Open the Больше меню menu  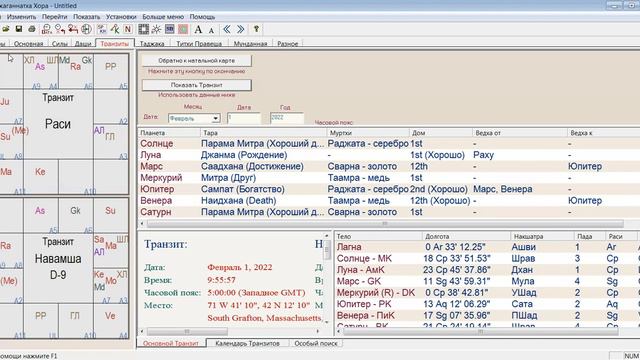[163, 17]
